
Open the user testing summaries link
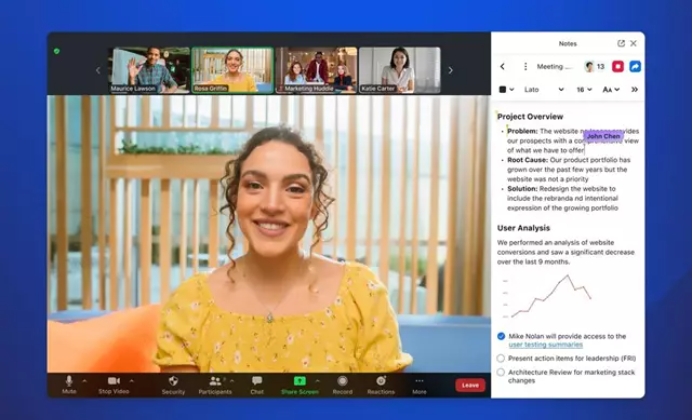[545, 344]
